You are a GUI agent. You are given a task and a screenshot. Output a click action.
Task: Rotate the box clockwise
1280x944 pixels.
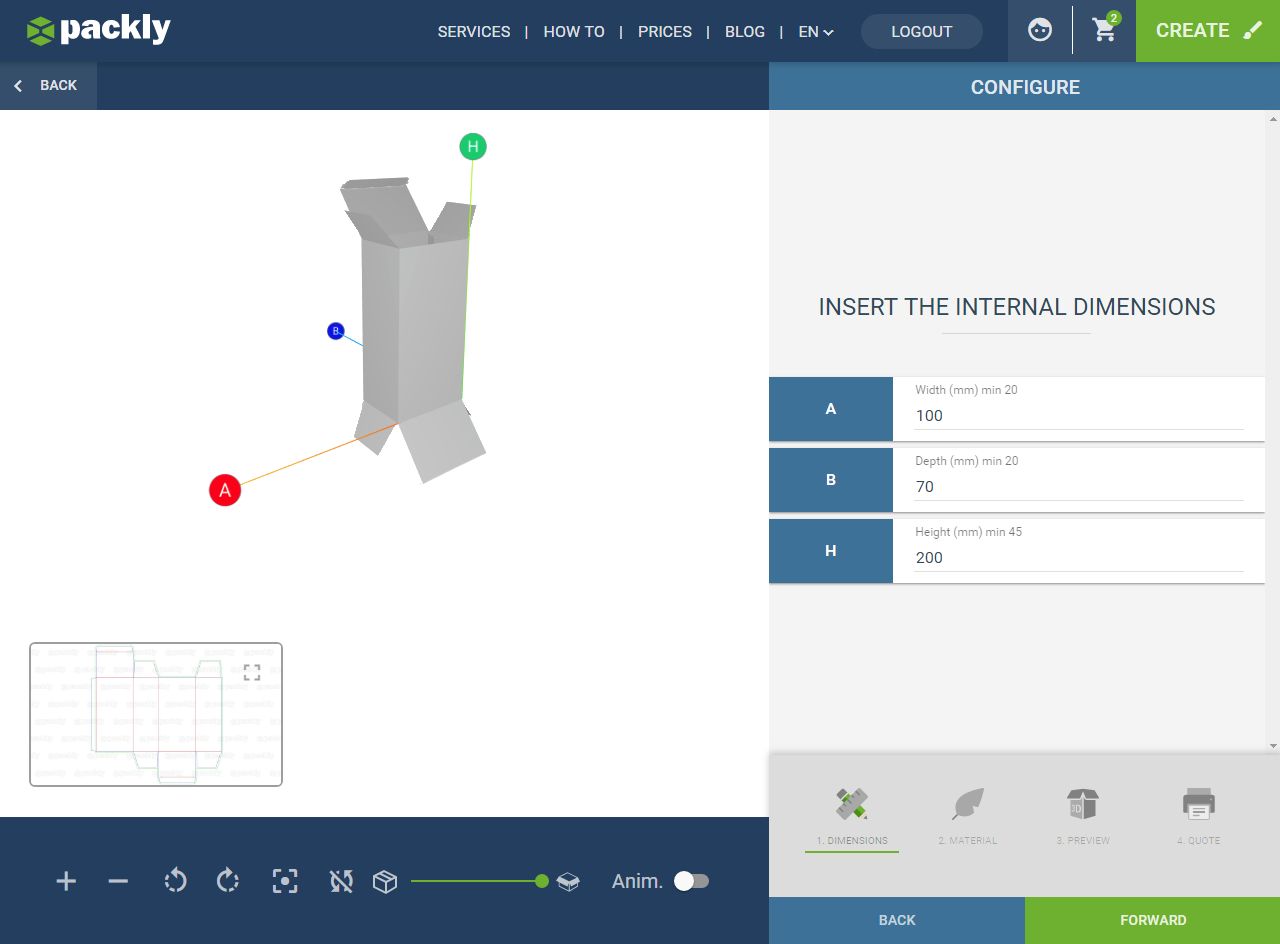[x=228, y=881]
